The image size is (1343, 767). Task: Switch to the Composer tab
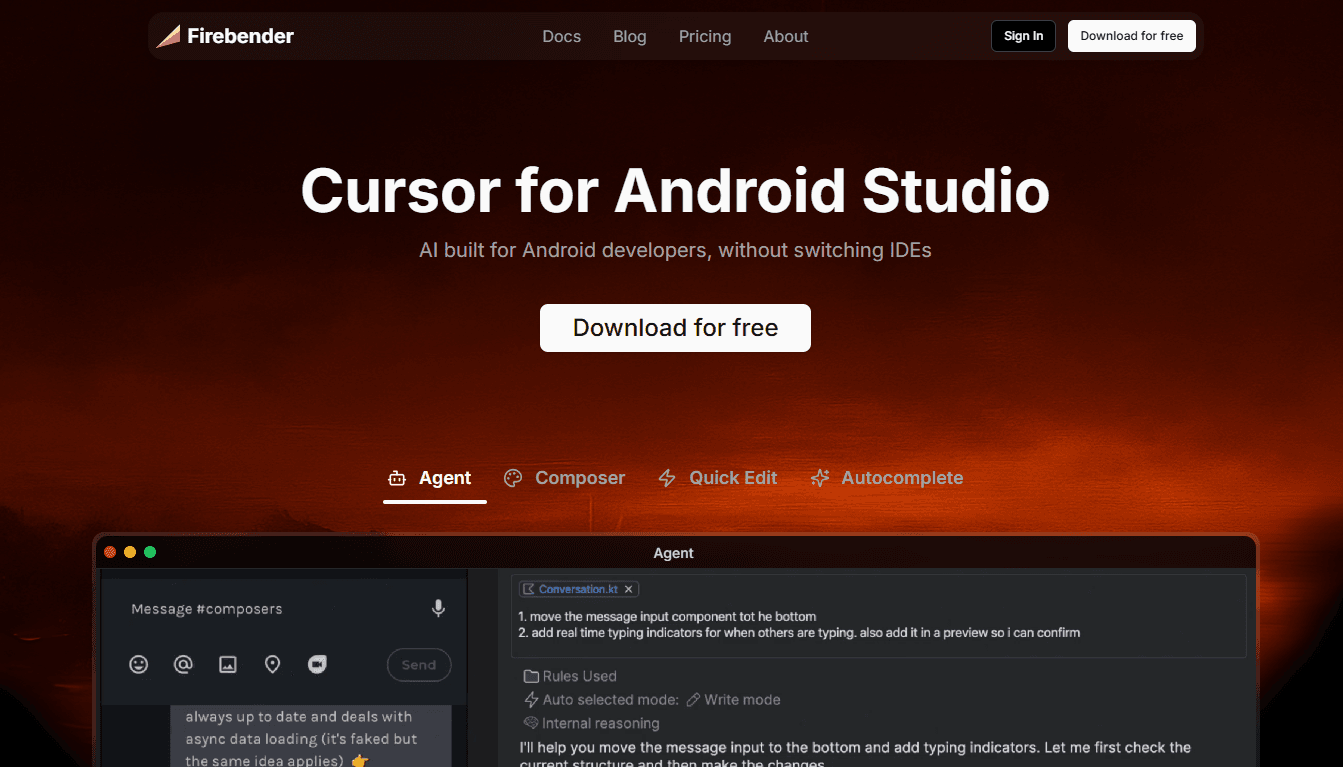tap(565, 478)
